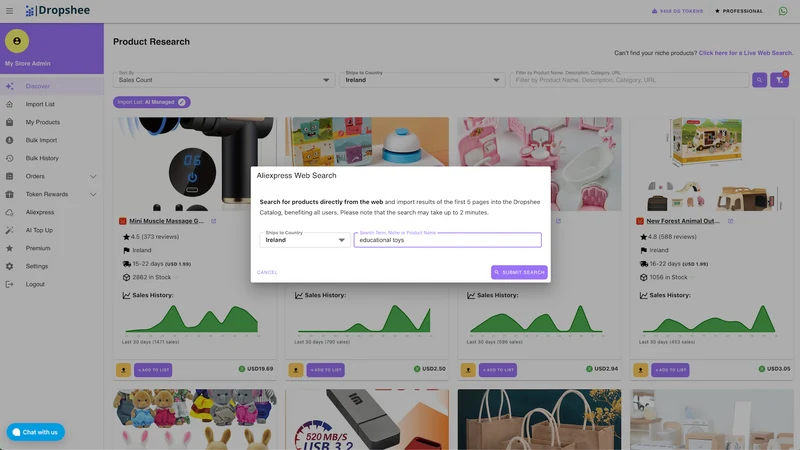The height and width of the screenshot is (450, 800).
Task: Add USD19.69 product to list
Action: 153,370
